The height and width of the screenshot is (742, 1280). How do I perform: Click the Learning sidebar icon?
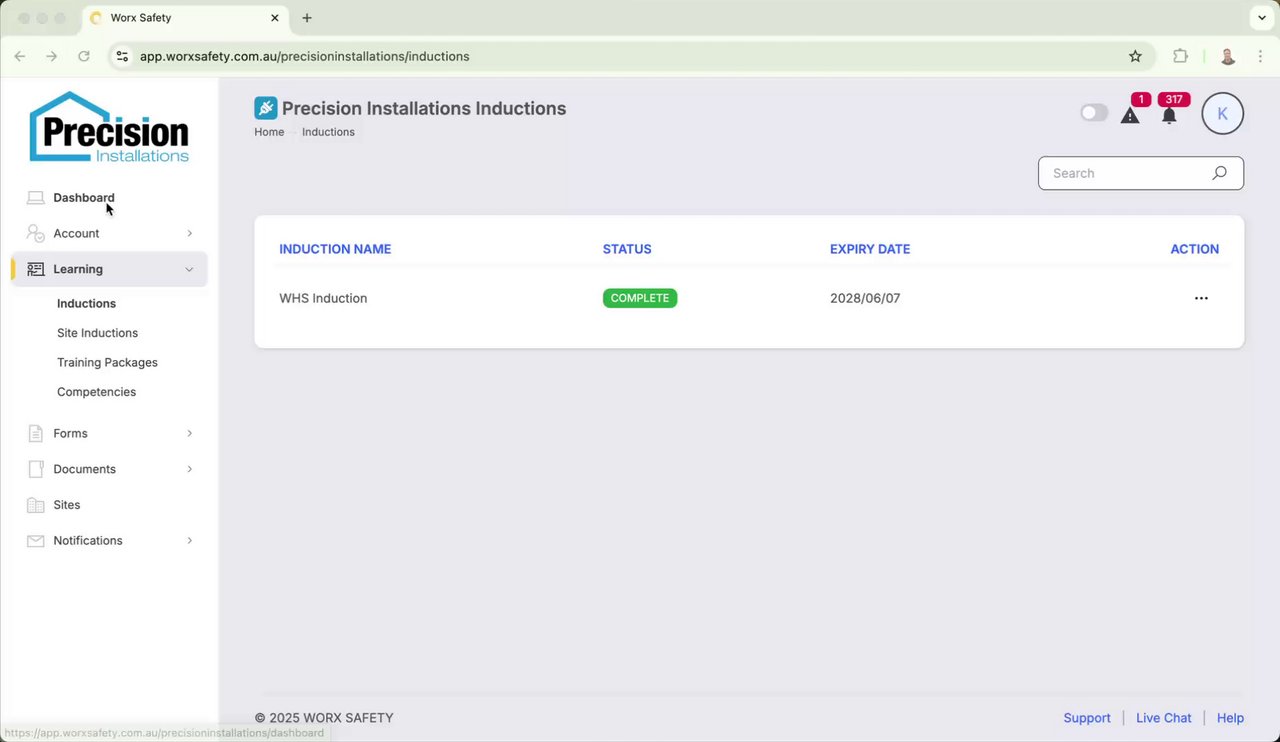[x=35, y=269]
